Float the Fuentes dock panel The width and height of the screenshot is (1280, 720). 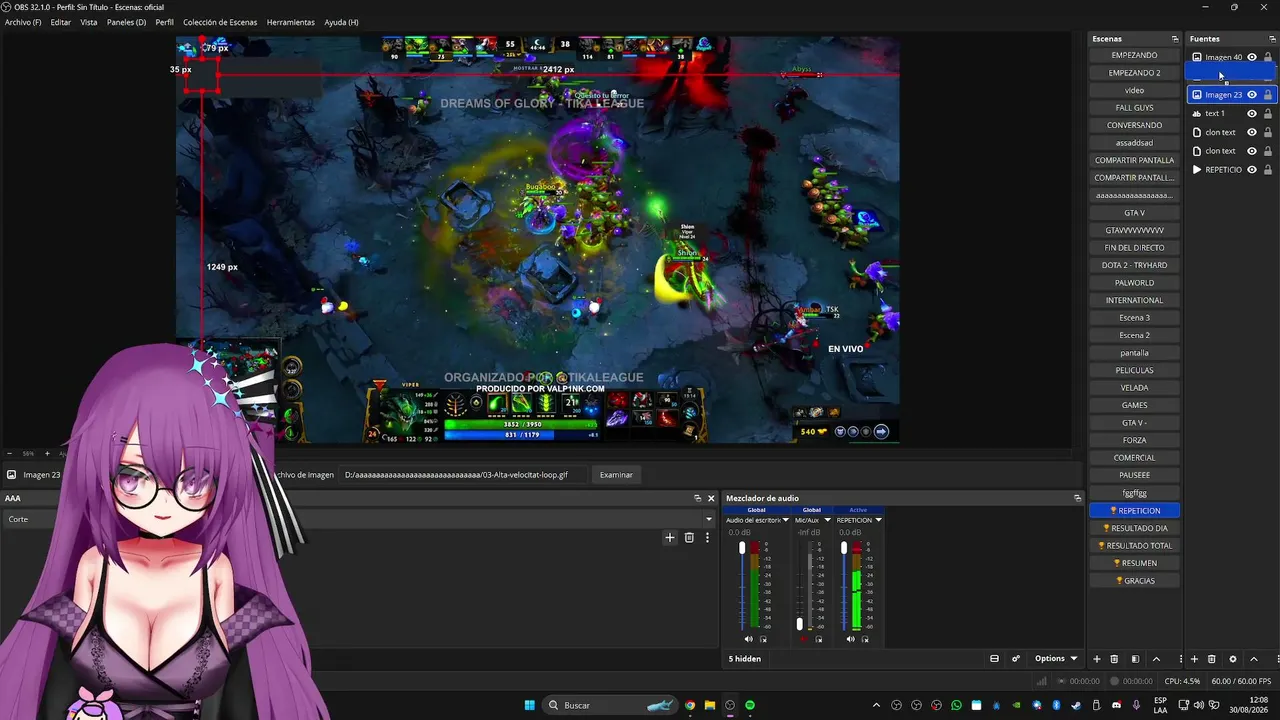[x=1272, y=39]
